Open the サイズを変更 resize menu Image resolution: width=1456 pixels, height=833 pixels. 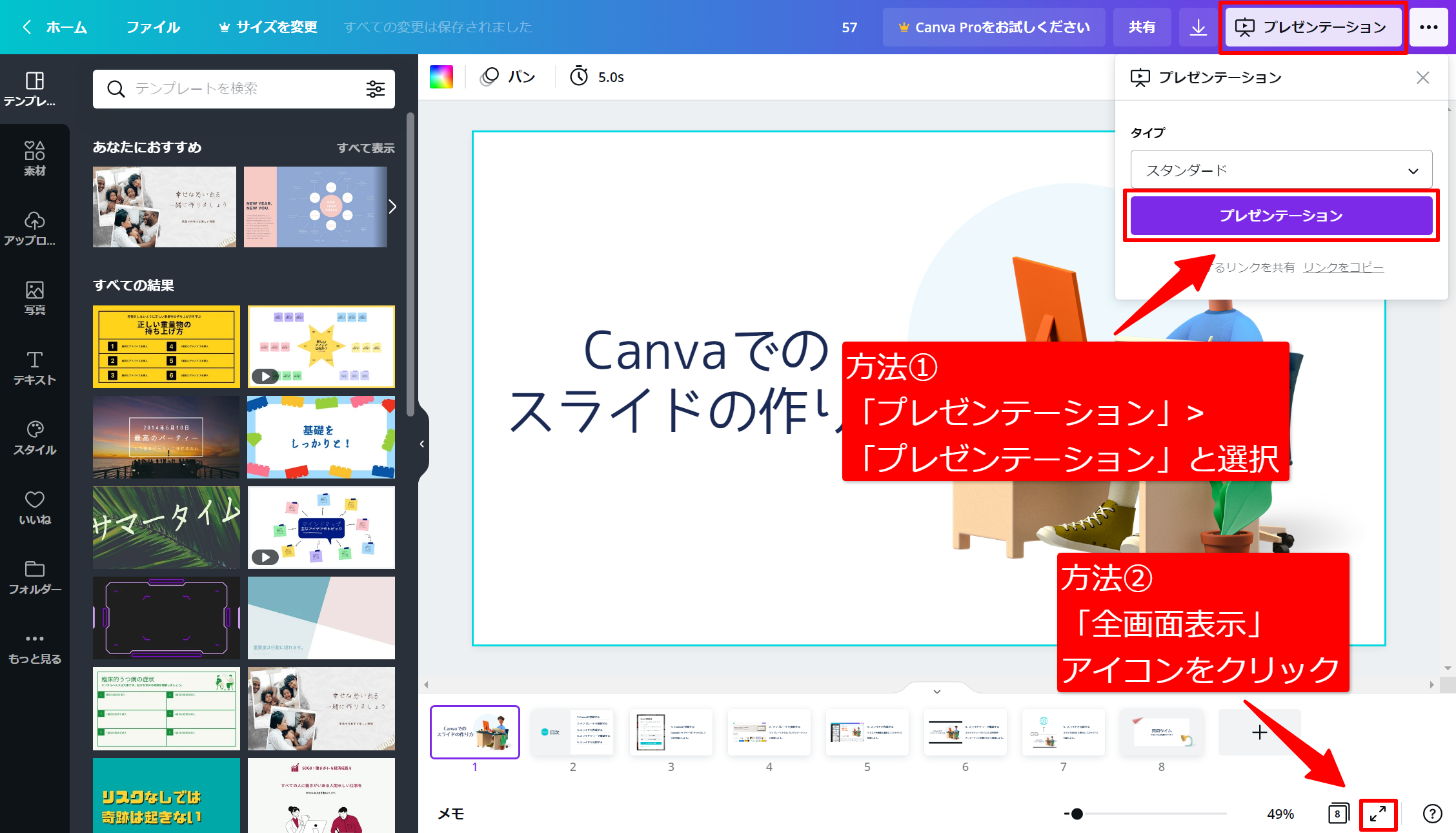pyautogui.click(x=268, y=27)
